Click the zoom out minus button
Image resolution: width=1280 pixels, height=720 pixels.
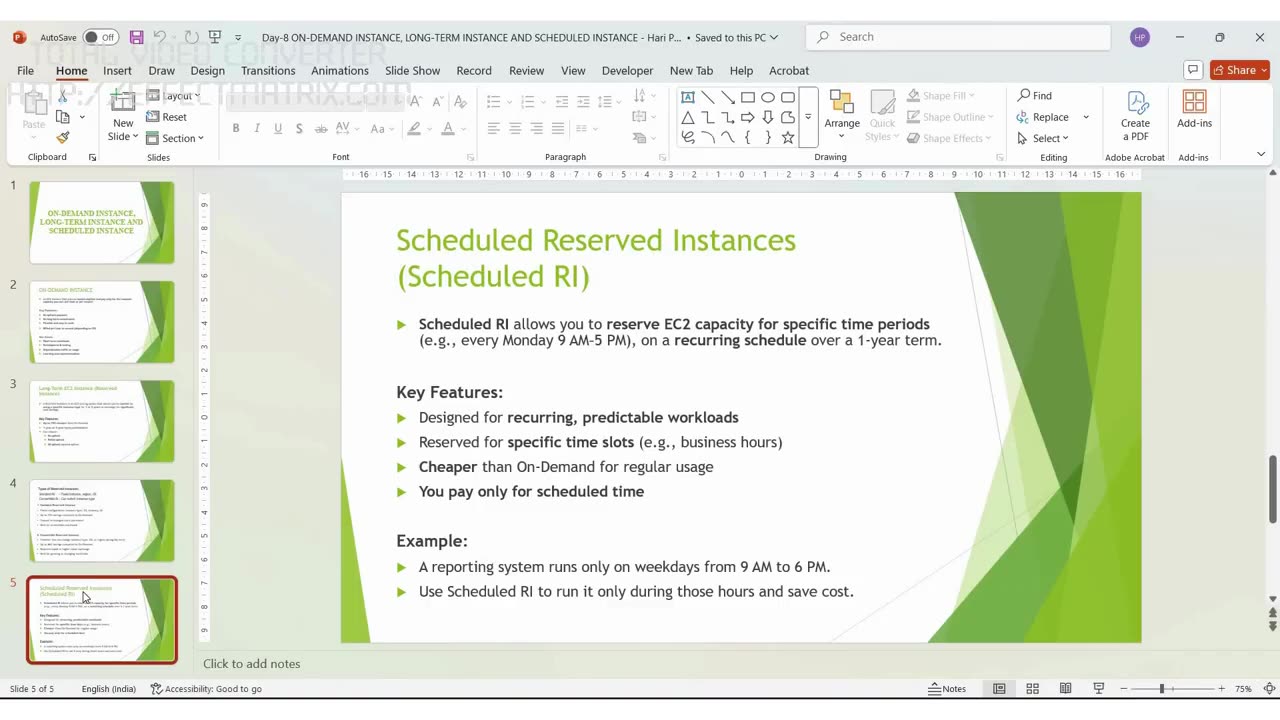[x=1124, y=688]
